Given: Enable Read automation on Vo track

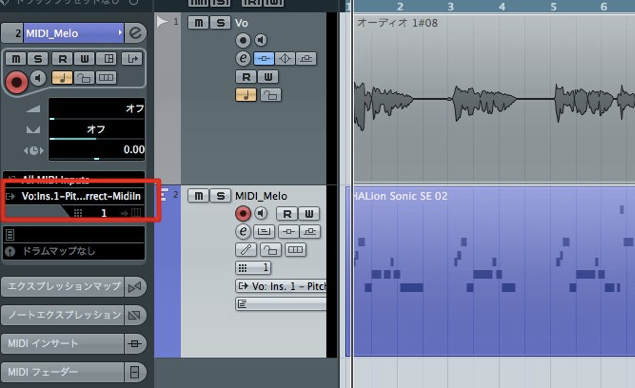Looking at the screenshot, I should click(x=246, y=77).
